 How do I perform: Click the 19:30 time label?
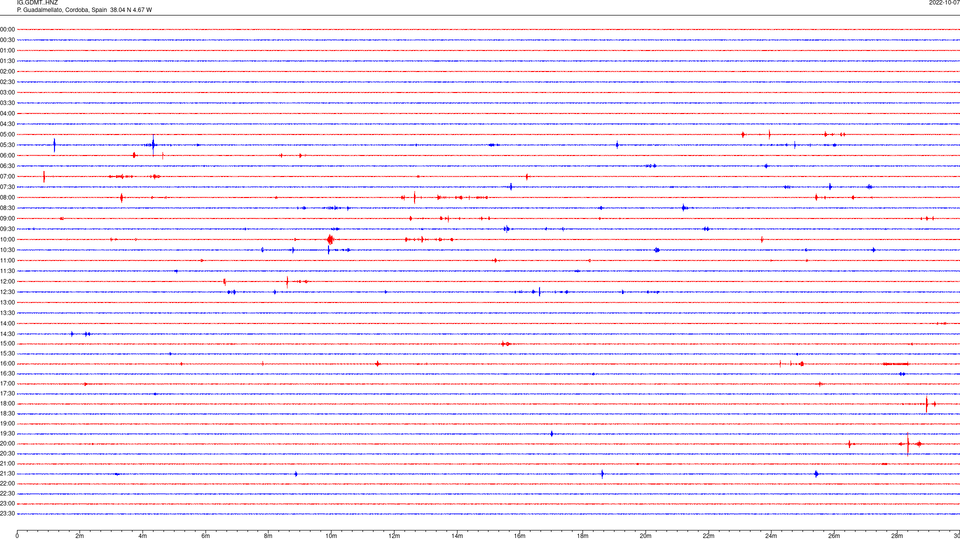[7, 434]
